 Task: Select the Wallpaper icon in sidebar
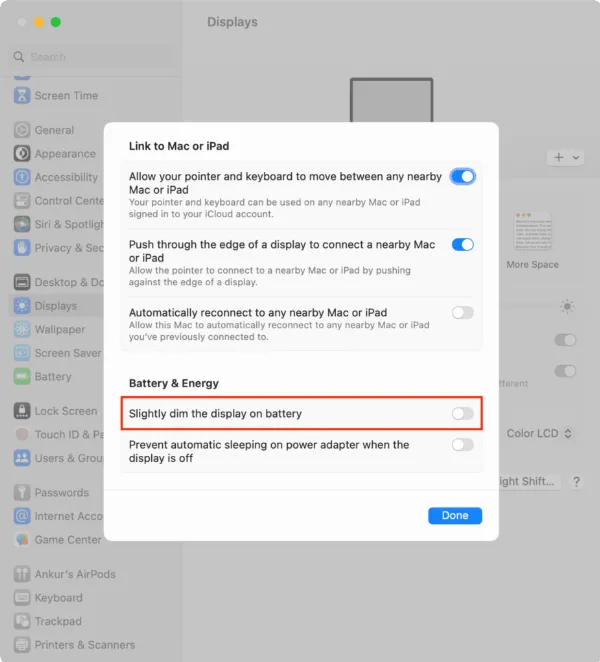(x=22, y=329)
